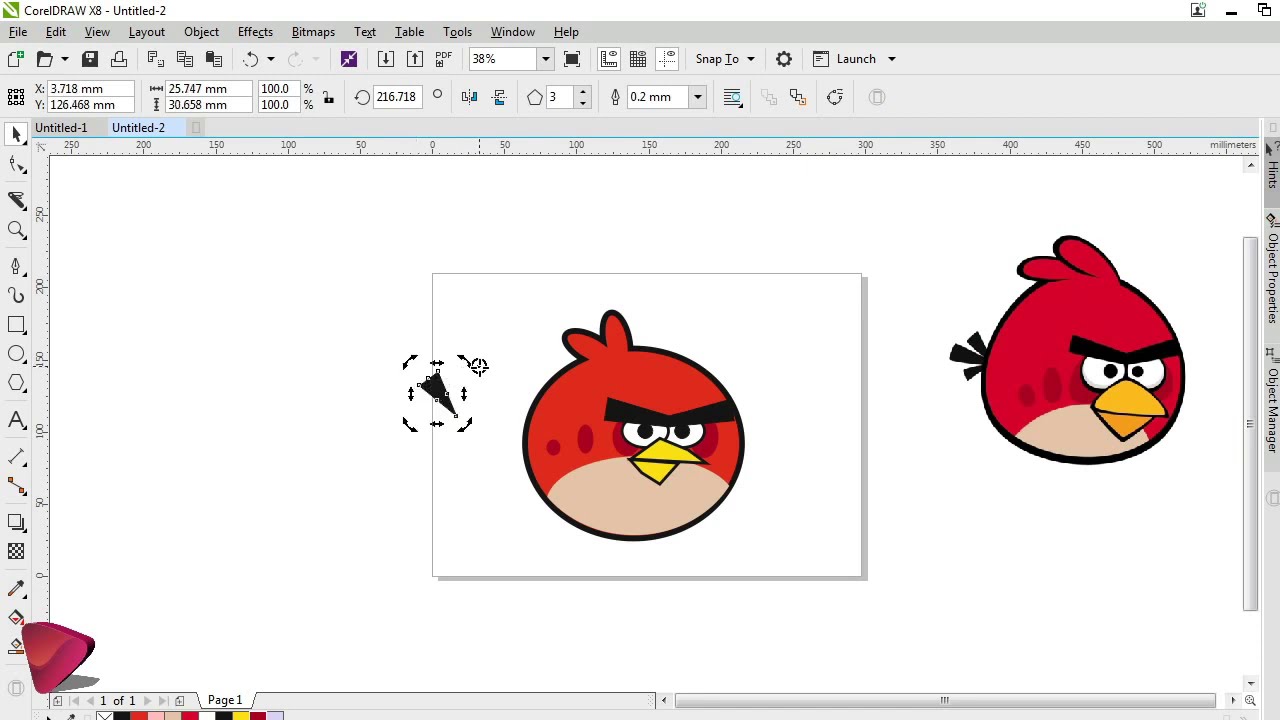1280x720 pixels.
Task: Select the Pick tool in toolbox
Action: (16, 134)
